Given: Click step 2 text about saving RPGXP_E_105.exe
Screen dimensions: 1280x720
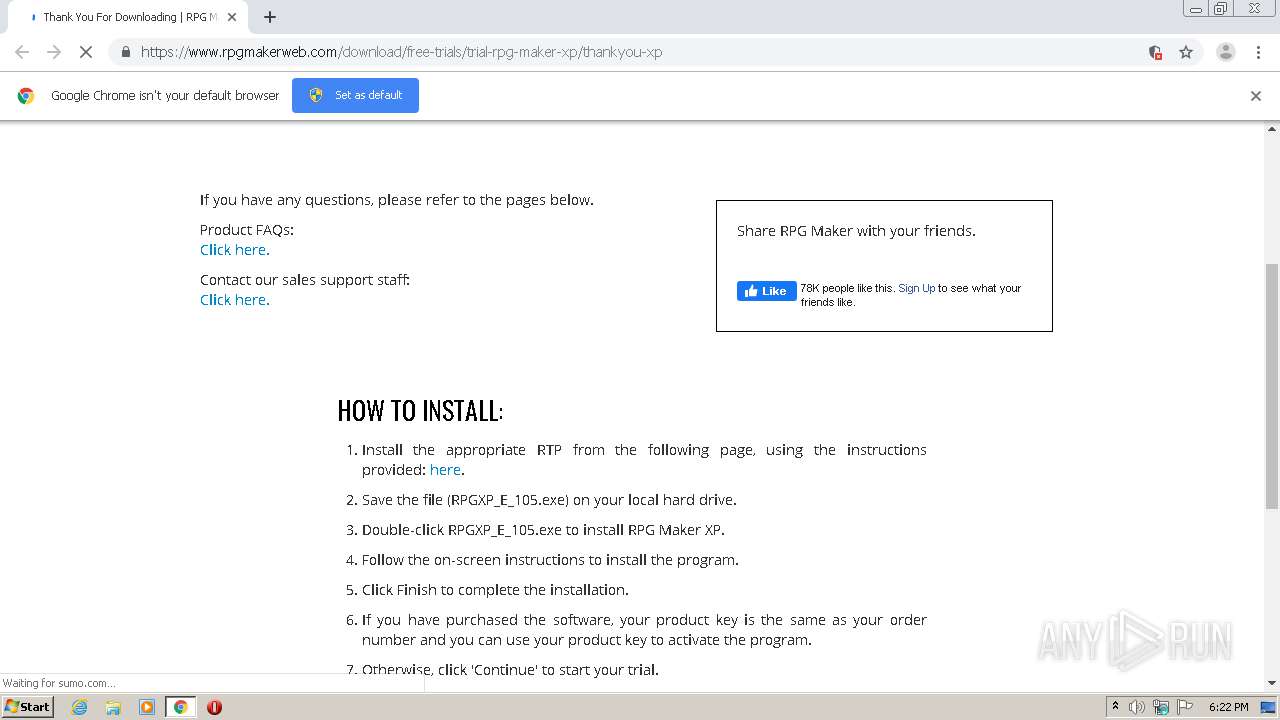Looking at the screenshot, I should click(549, 500).
